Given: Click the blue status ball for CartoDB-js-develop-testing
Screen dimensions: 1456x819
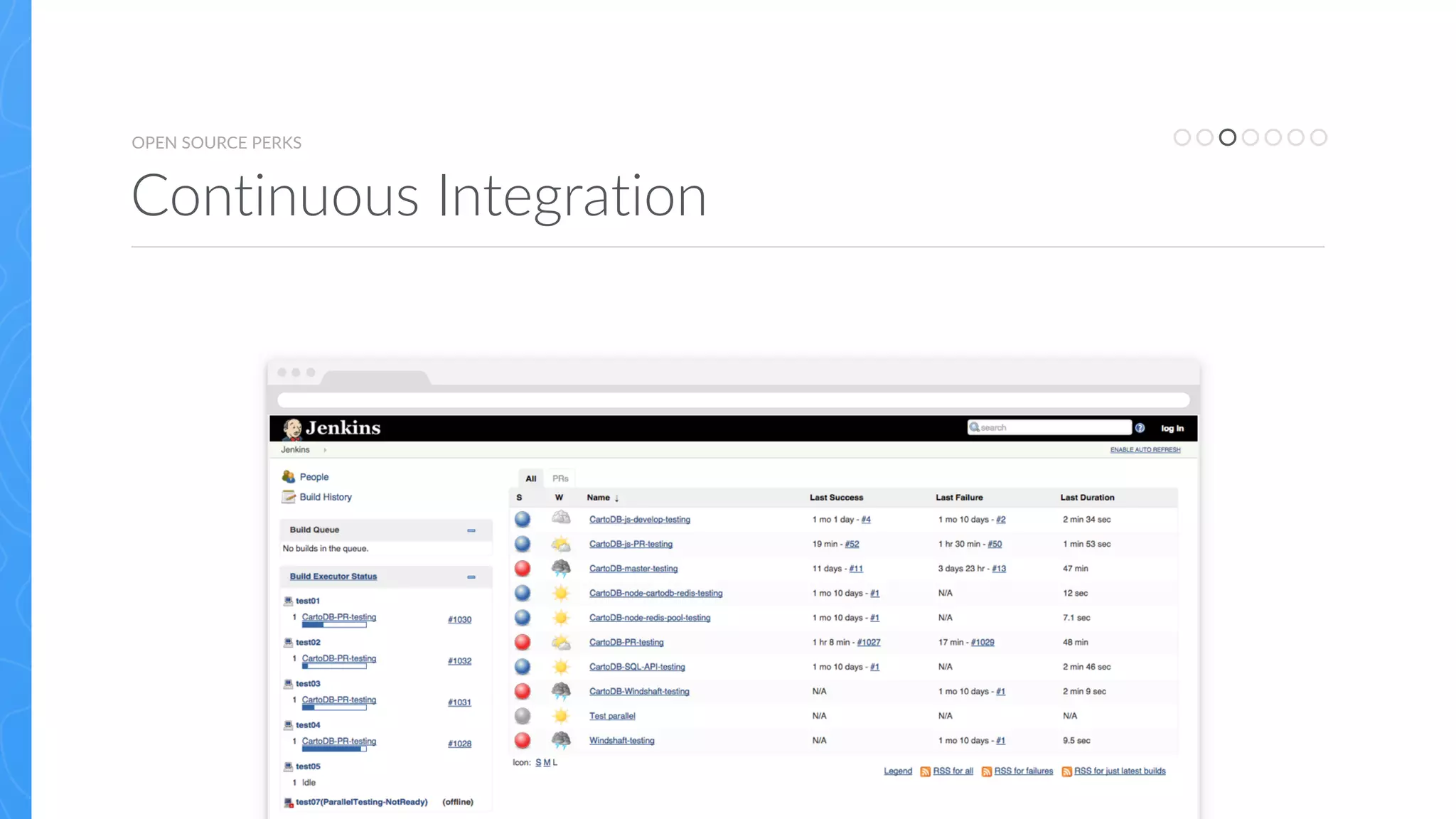Looking at the screenshot, I should click(523, 520).
